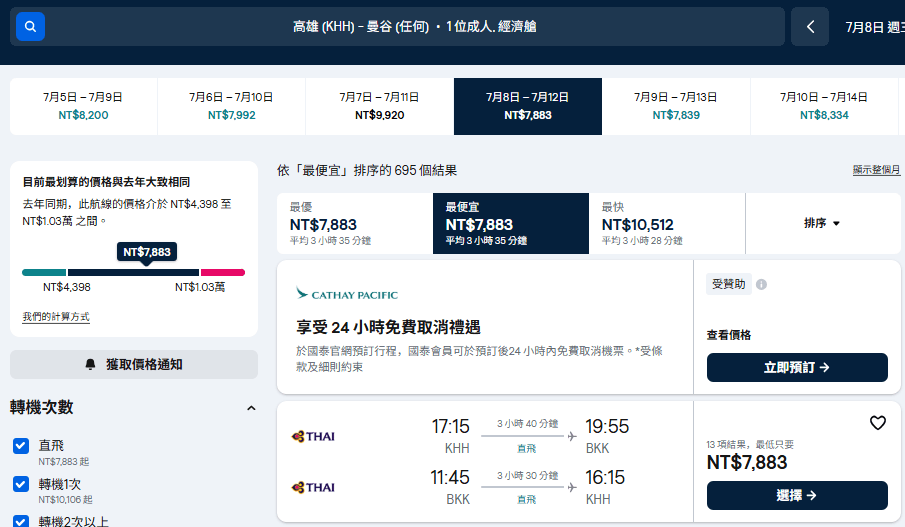
Task: Click the THAI logo on the 17:15 flight
Action: (313, 436)
